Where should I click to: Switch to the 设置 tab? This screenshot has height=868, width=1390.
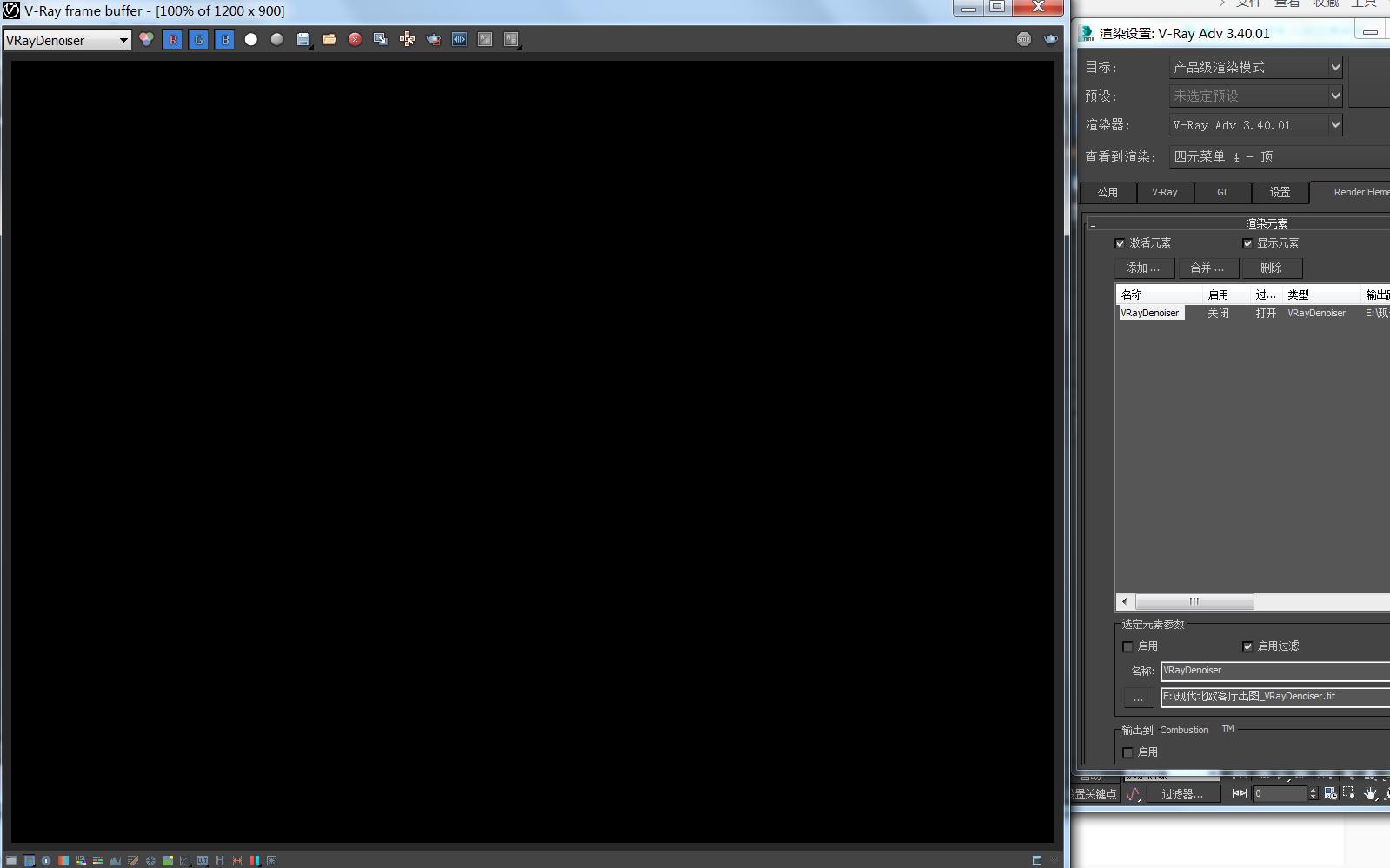[1280, 192]
